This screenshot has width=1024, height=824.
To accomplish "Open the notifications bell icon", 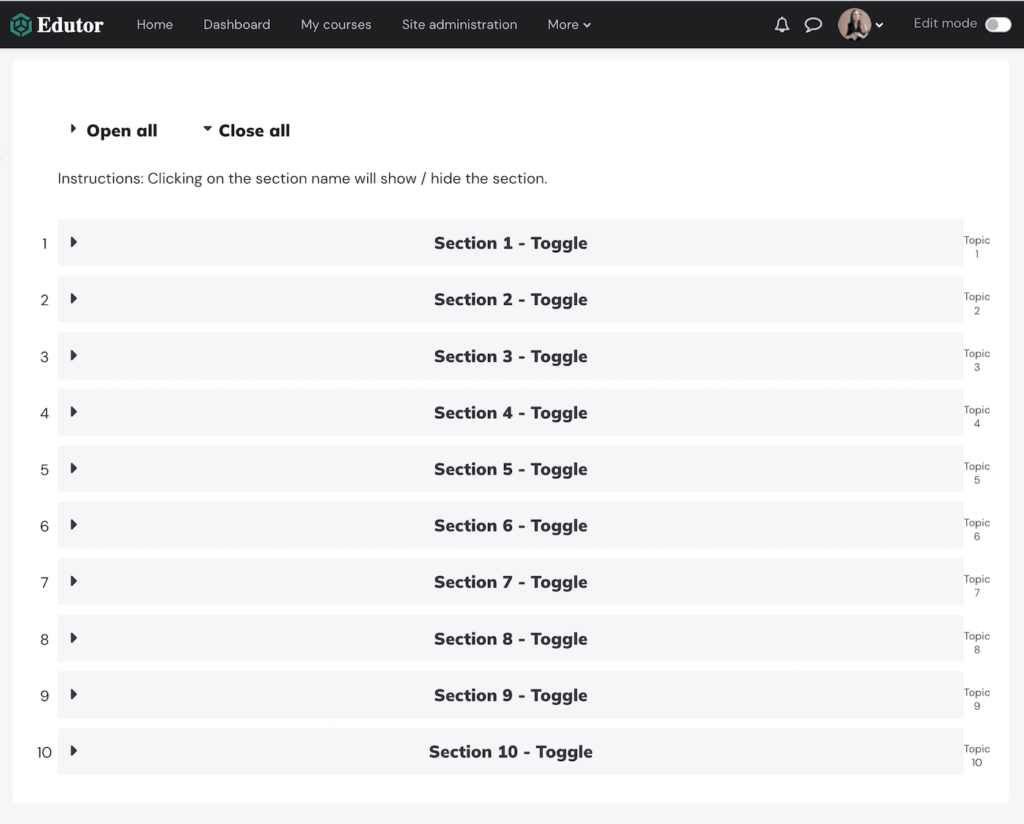I will [782, 25].
